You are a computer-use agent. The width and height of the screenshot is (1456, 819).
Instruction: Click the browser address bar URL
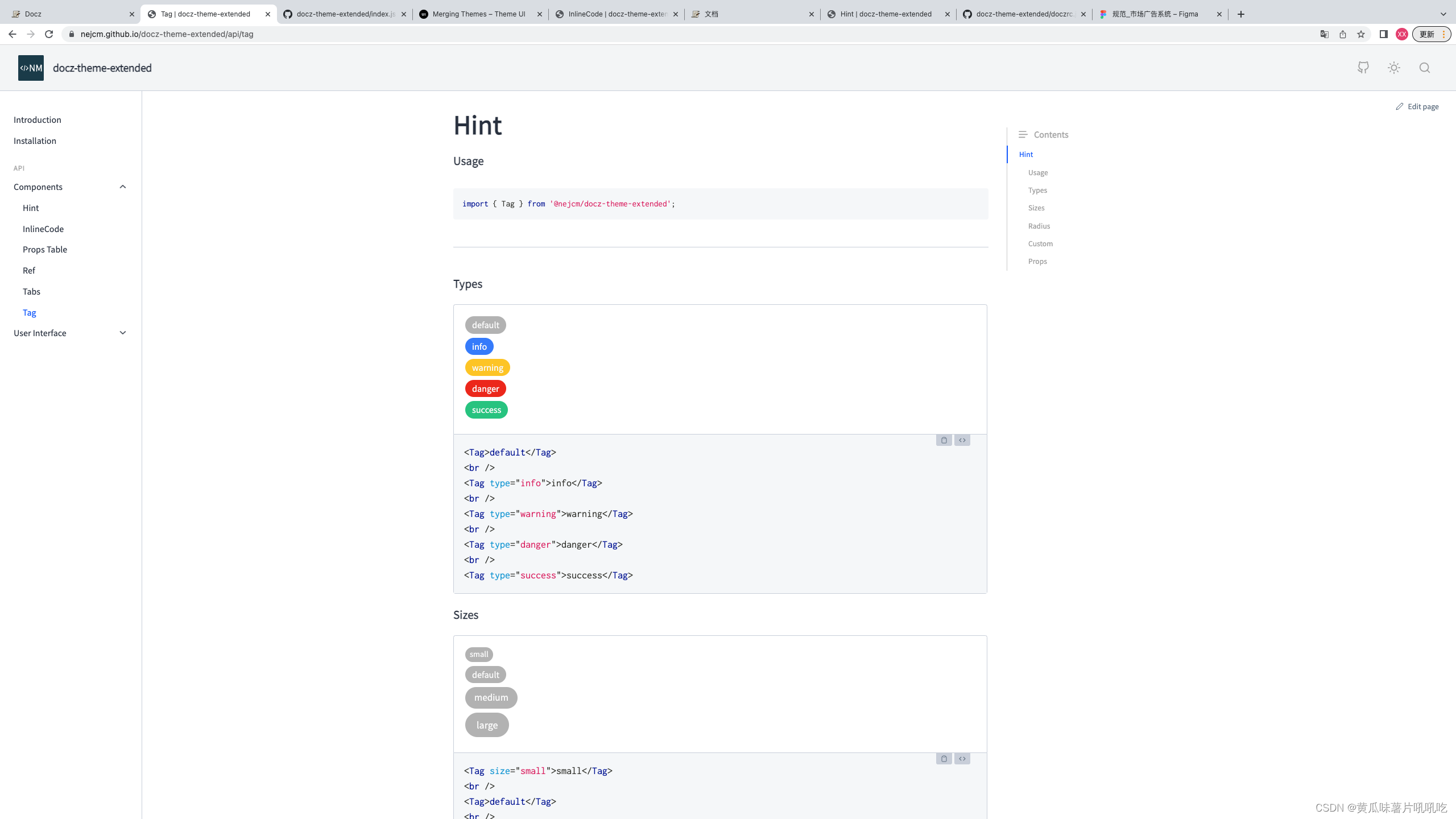click(x=167, y=34)
